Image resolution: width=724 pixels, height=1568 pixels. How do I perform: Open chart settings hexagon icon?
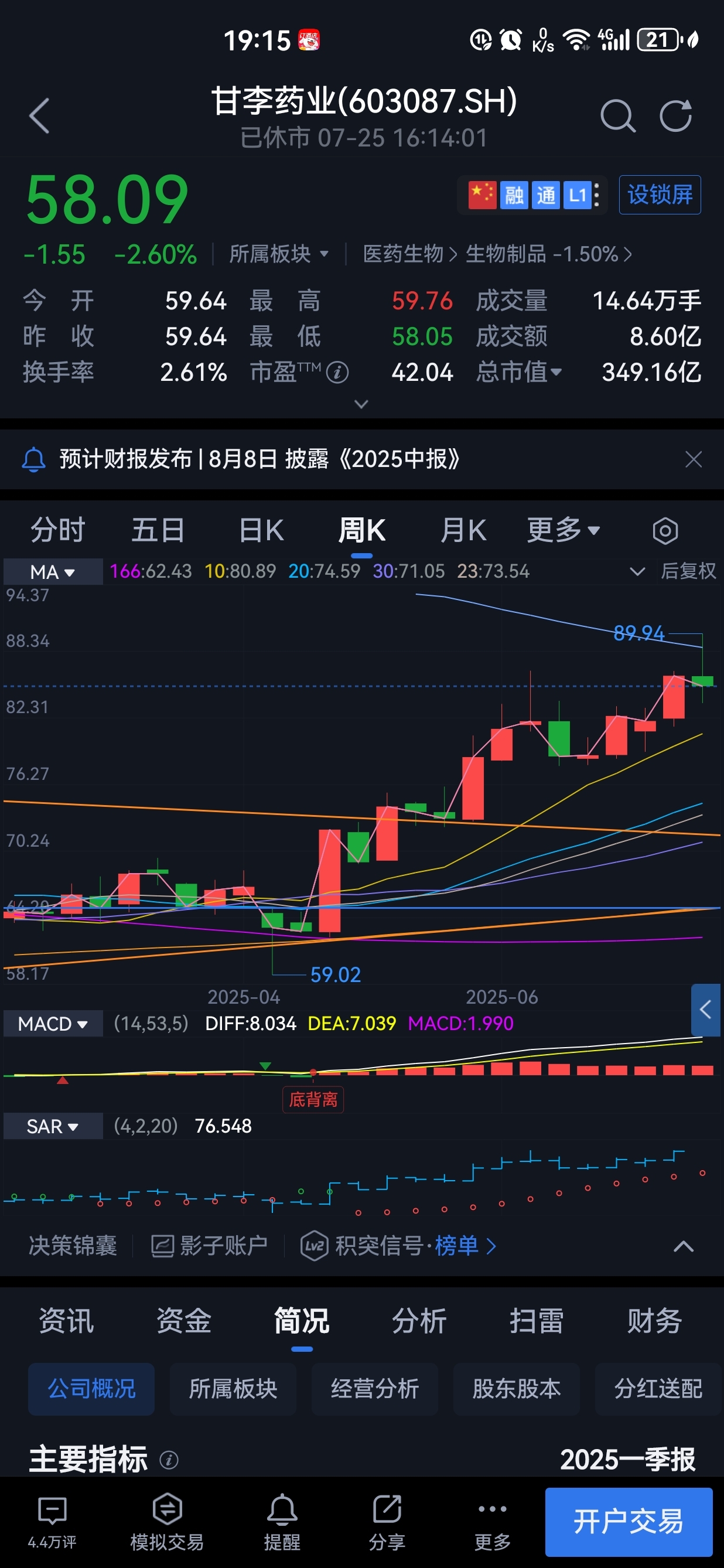click(665, 531)
